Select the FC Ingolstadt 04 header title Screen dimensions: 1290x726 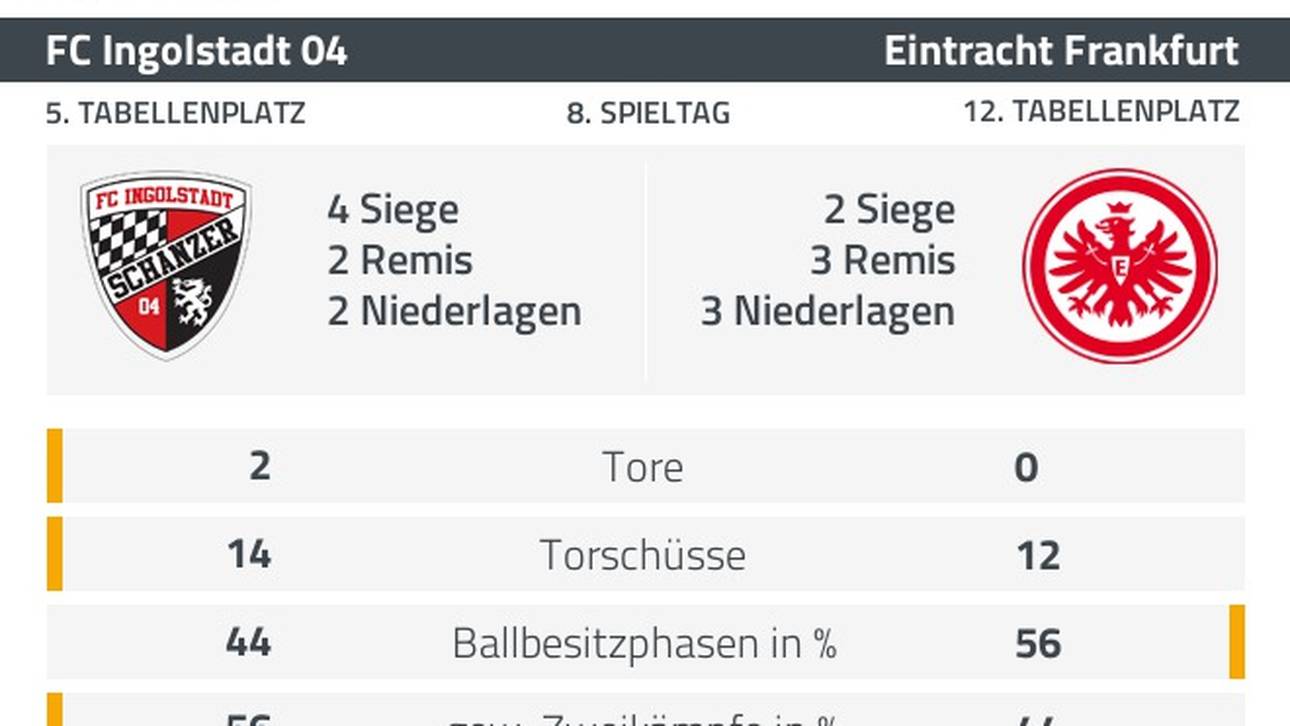(197, 51)
